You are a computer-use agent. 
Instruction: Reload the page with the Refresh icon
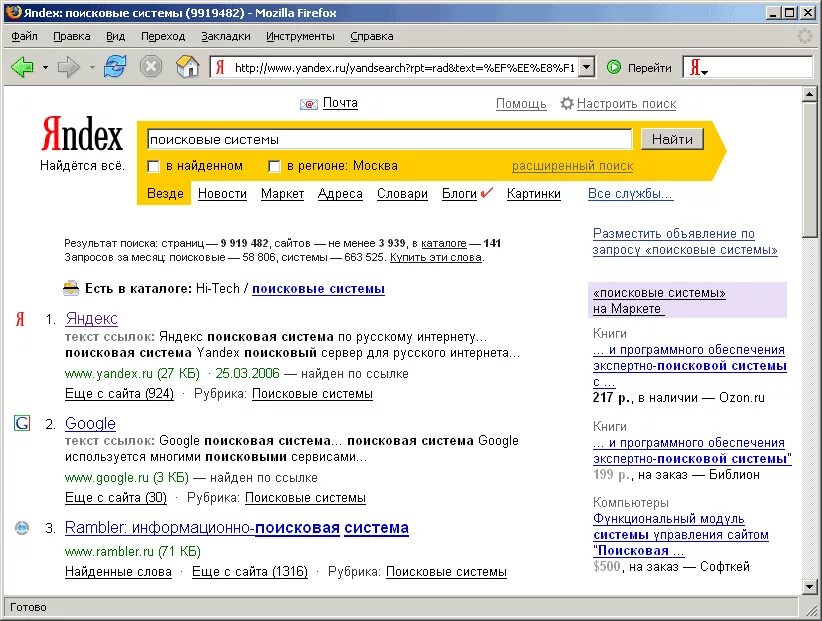pyautogui.click(x=115, y=67)
